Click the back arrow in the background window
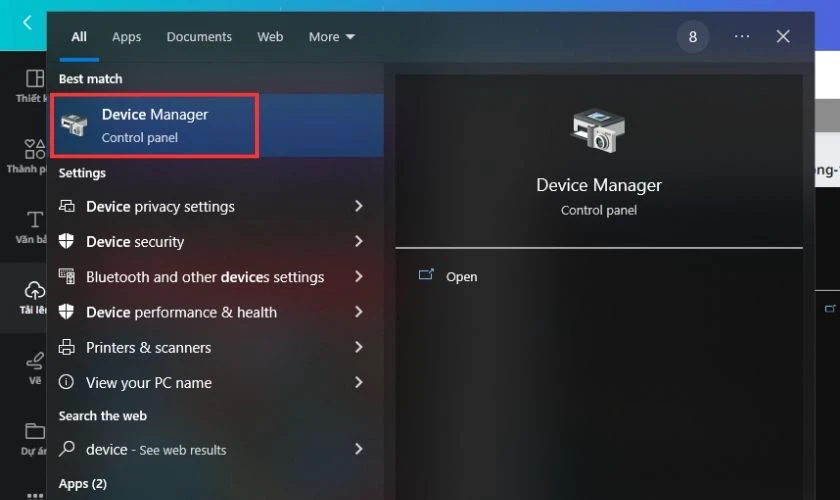 click(x=27, y=23)
